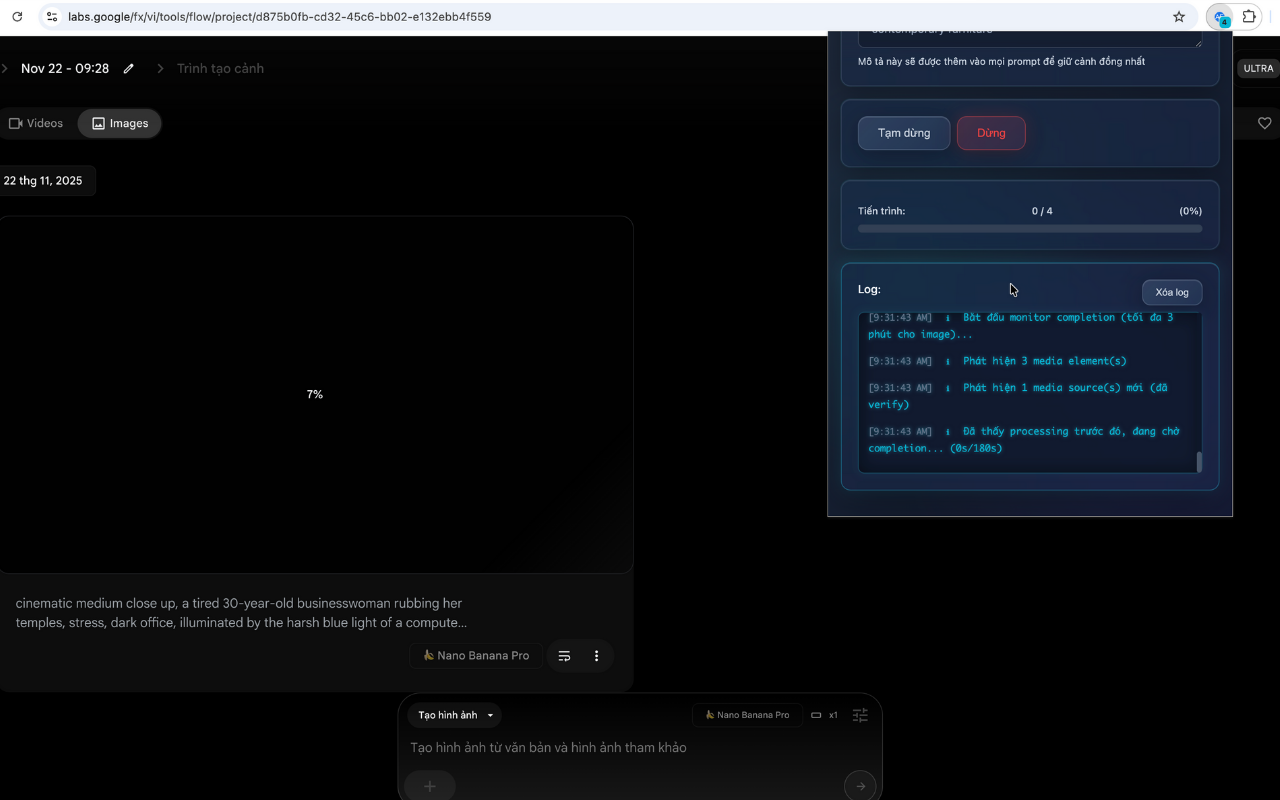Screen dimensions: 1280x800
Task: Click the '0 / 4' progress counter
Action: point(1042,211)
